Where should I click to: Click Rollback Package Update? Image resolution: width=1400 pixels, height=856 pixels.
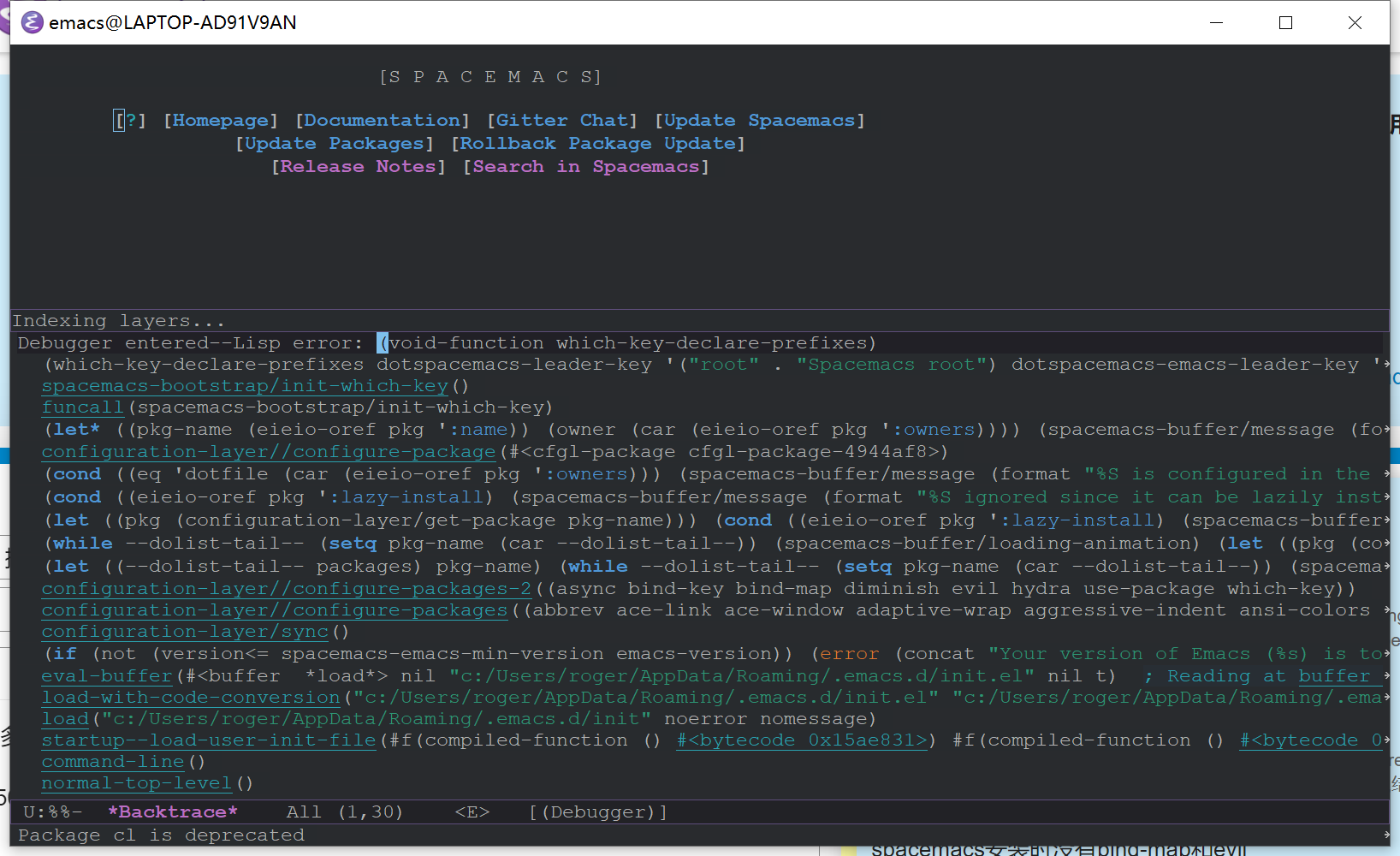(x=596, y=143)
